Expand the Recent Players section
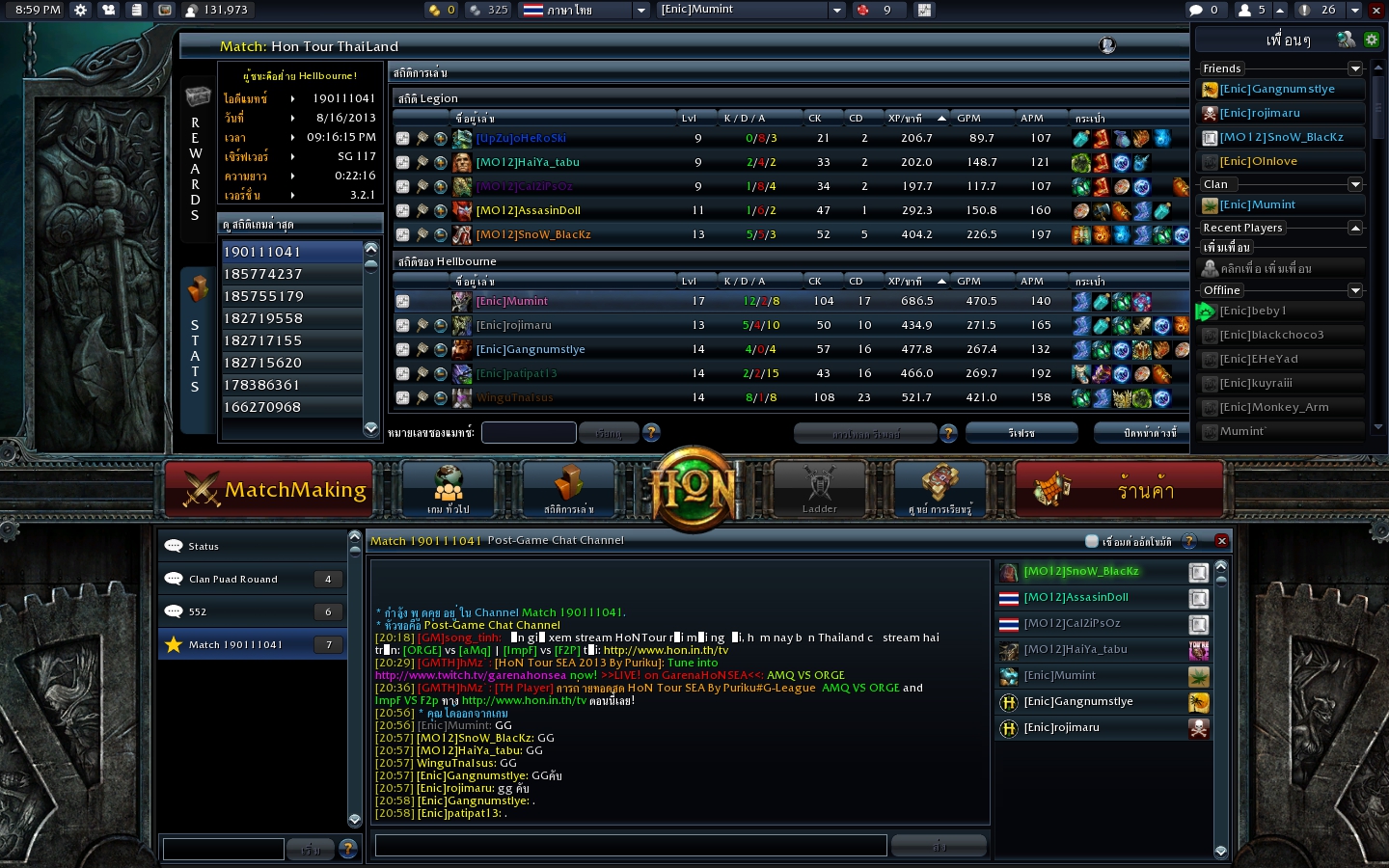Screen dimensions: 1389x868 click(x=1355, y=228)
